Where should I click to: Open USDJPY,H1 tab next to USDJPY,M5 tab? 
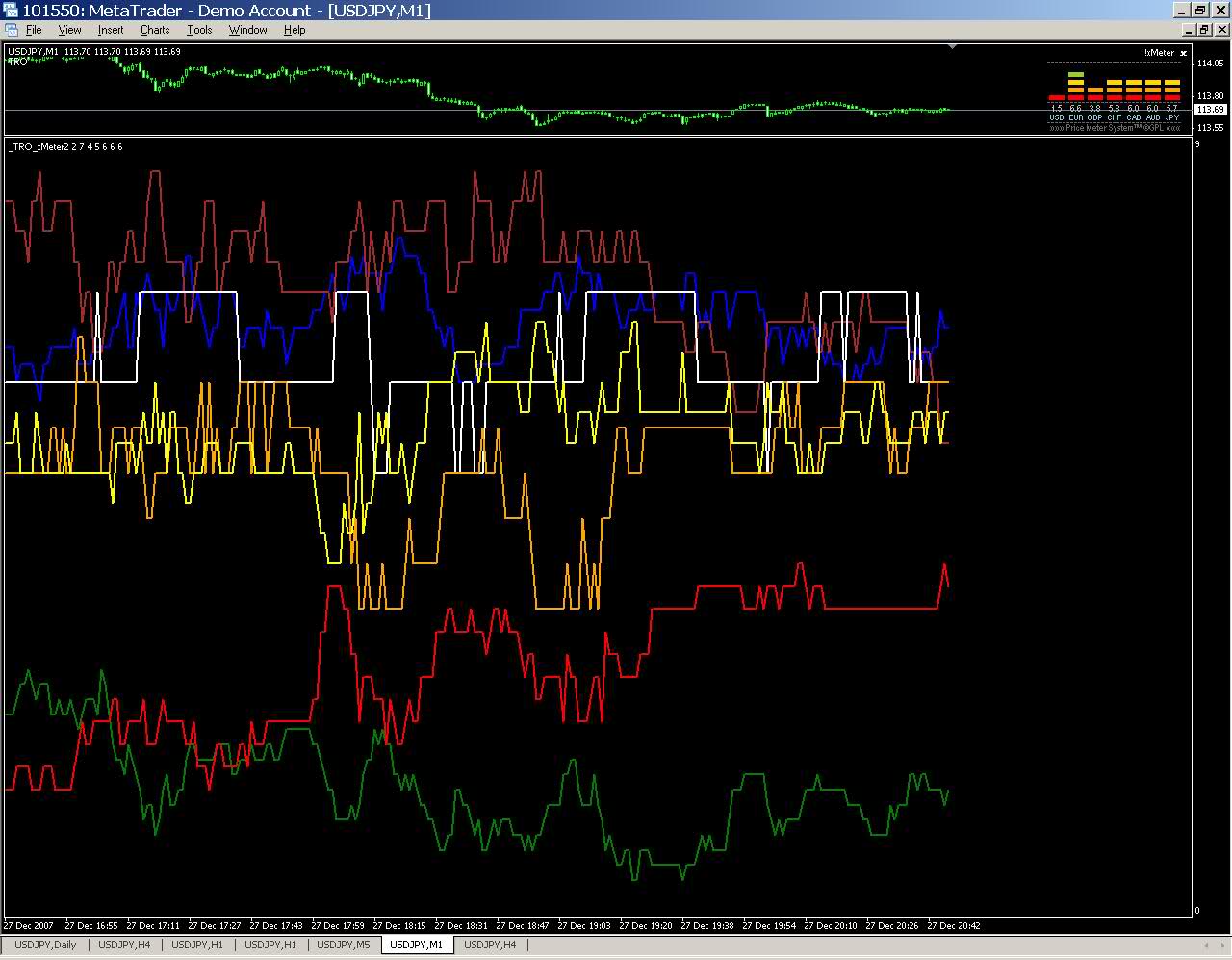pyautogui.click(x=270, y=945)
